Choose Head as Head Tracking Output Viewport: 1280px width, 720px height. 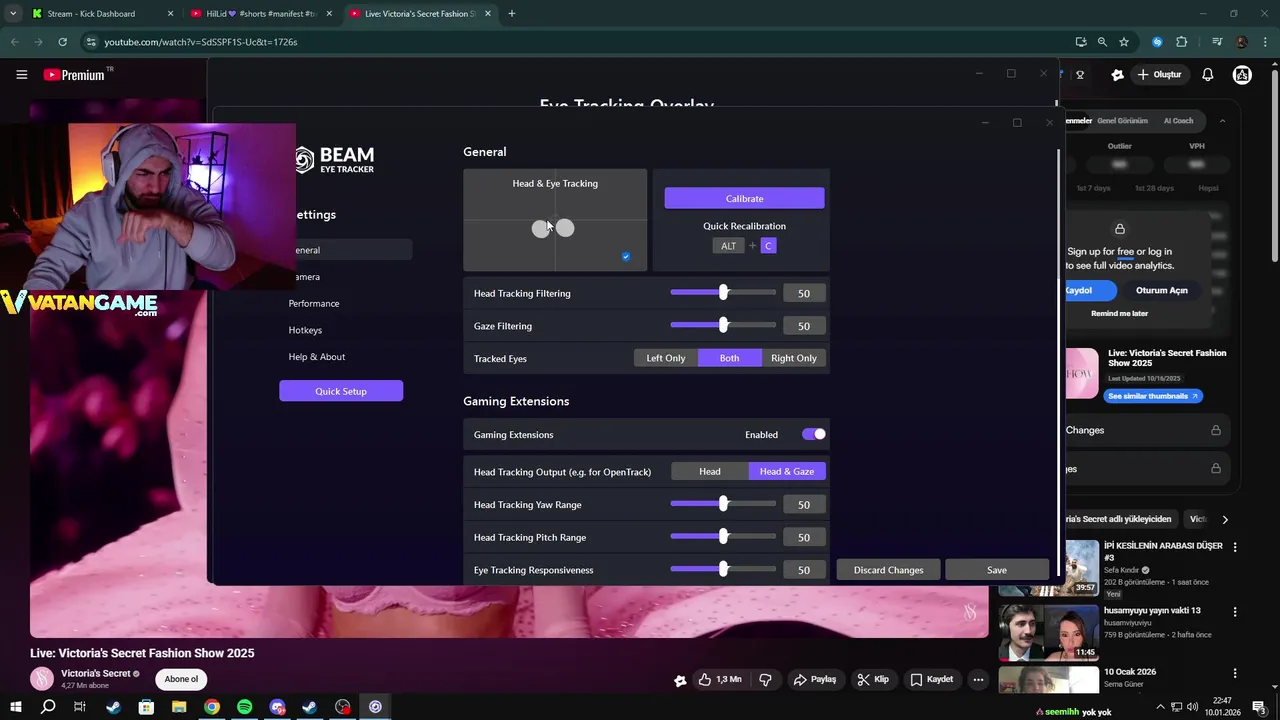click(710, 471)
